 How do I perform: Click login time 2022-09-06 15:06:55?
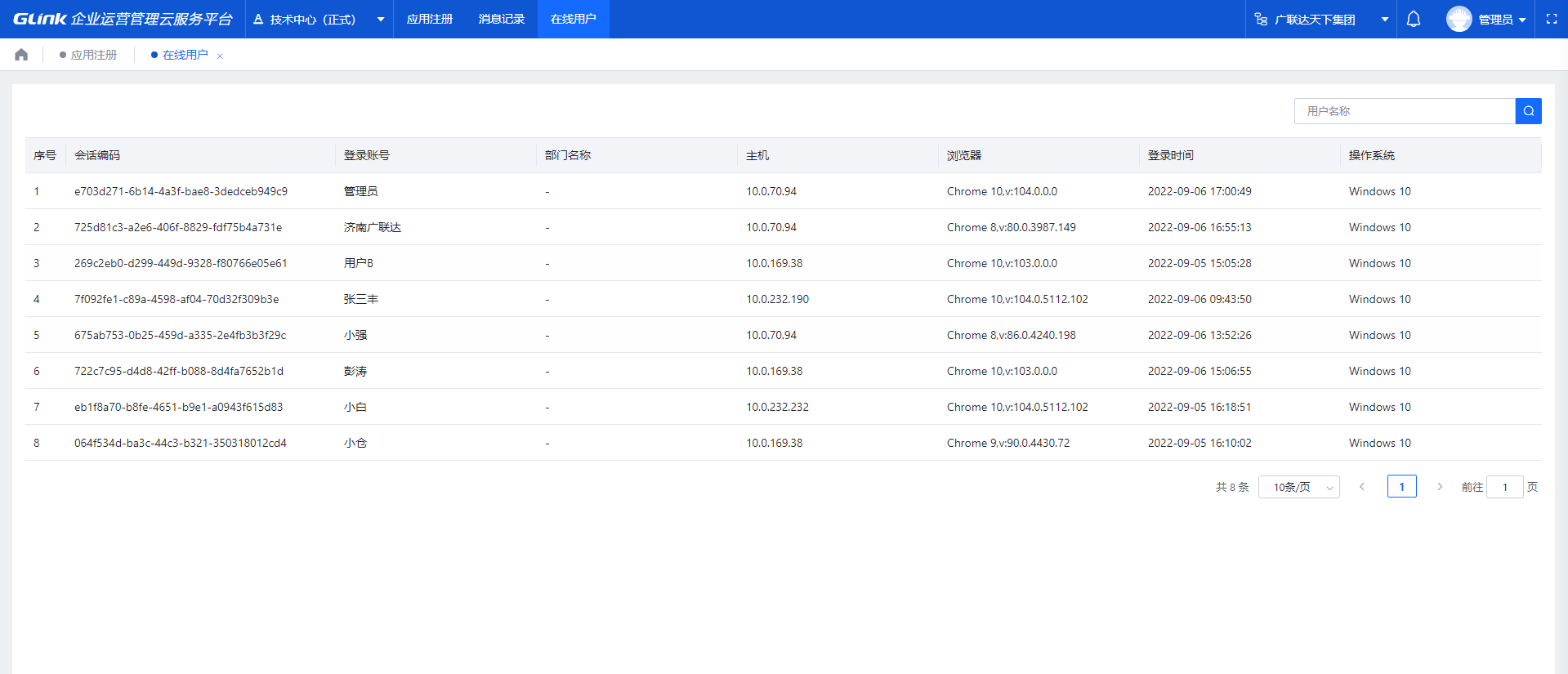[1199, 371]
